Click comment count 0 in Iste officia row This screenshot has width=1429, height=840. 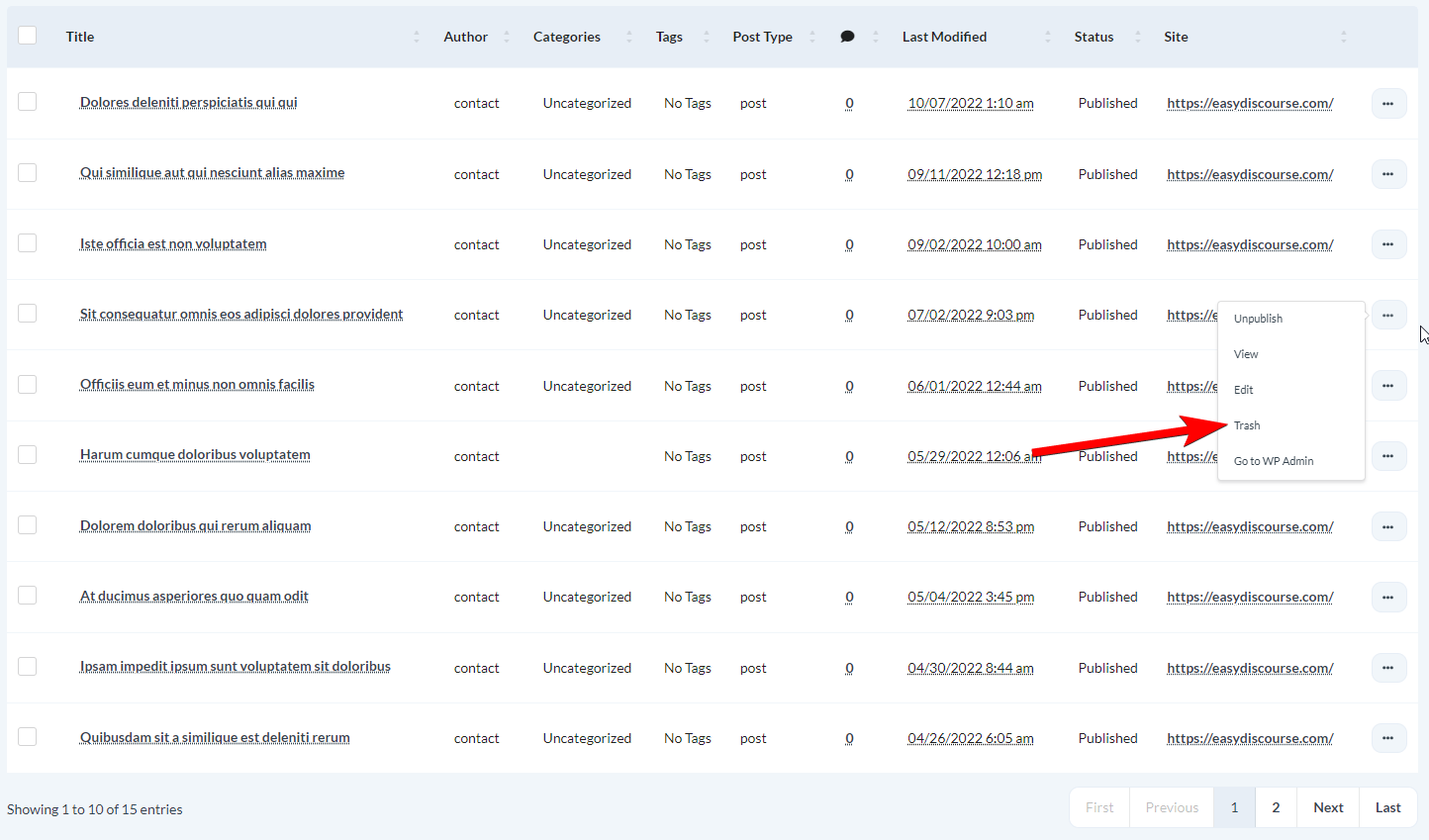click(x=849, y=244)
